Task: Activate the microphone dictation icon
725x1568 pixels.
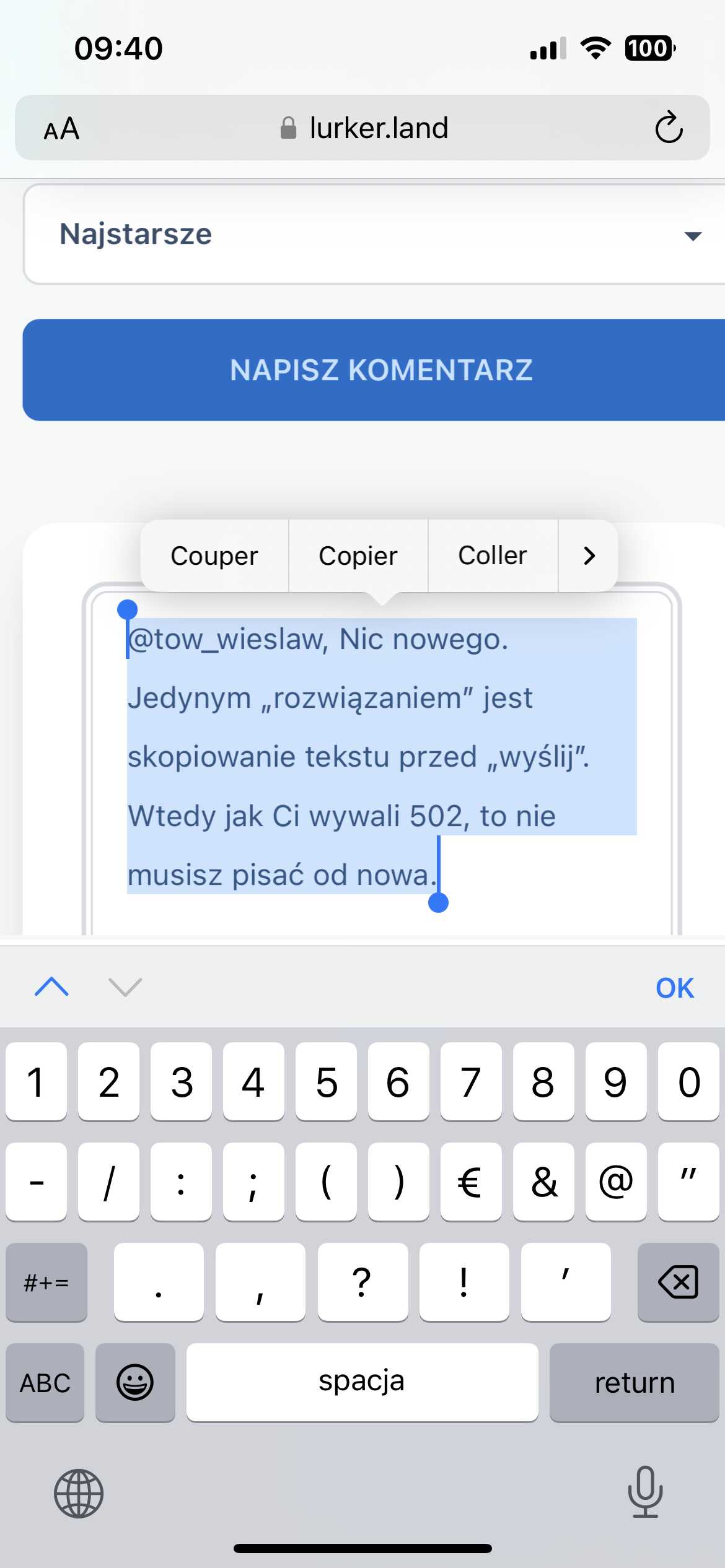Action: [x=645, y=1492]
